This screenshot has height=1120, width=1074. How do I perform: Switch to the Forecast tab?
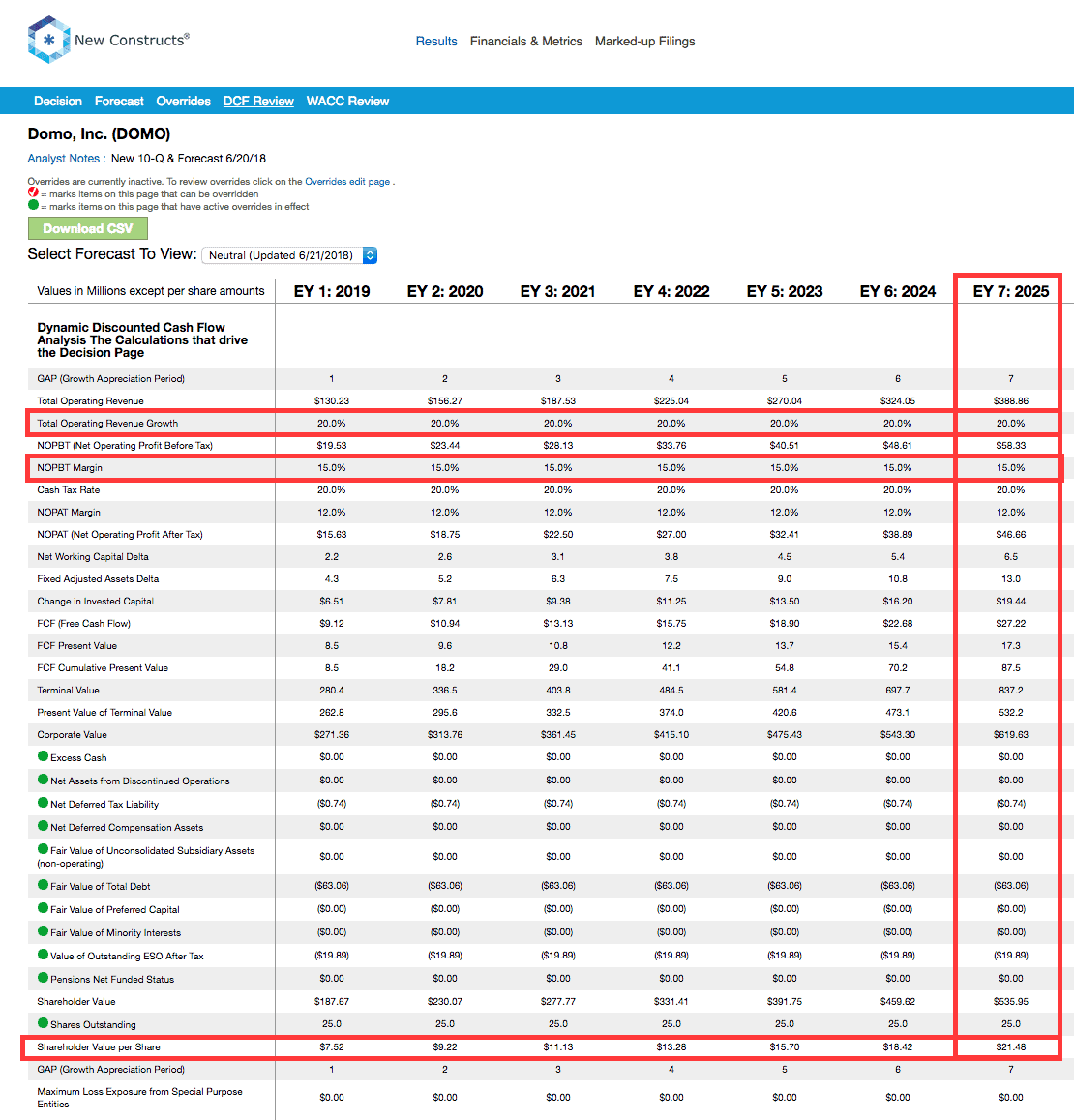coord(119,102)
